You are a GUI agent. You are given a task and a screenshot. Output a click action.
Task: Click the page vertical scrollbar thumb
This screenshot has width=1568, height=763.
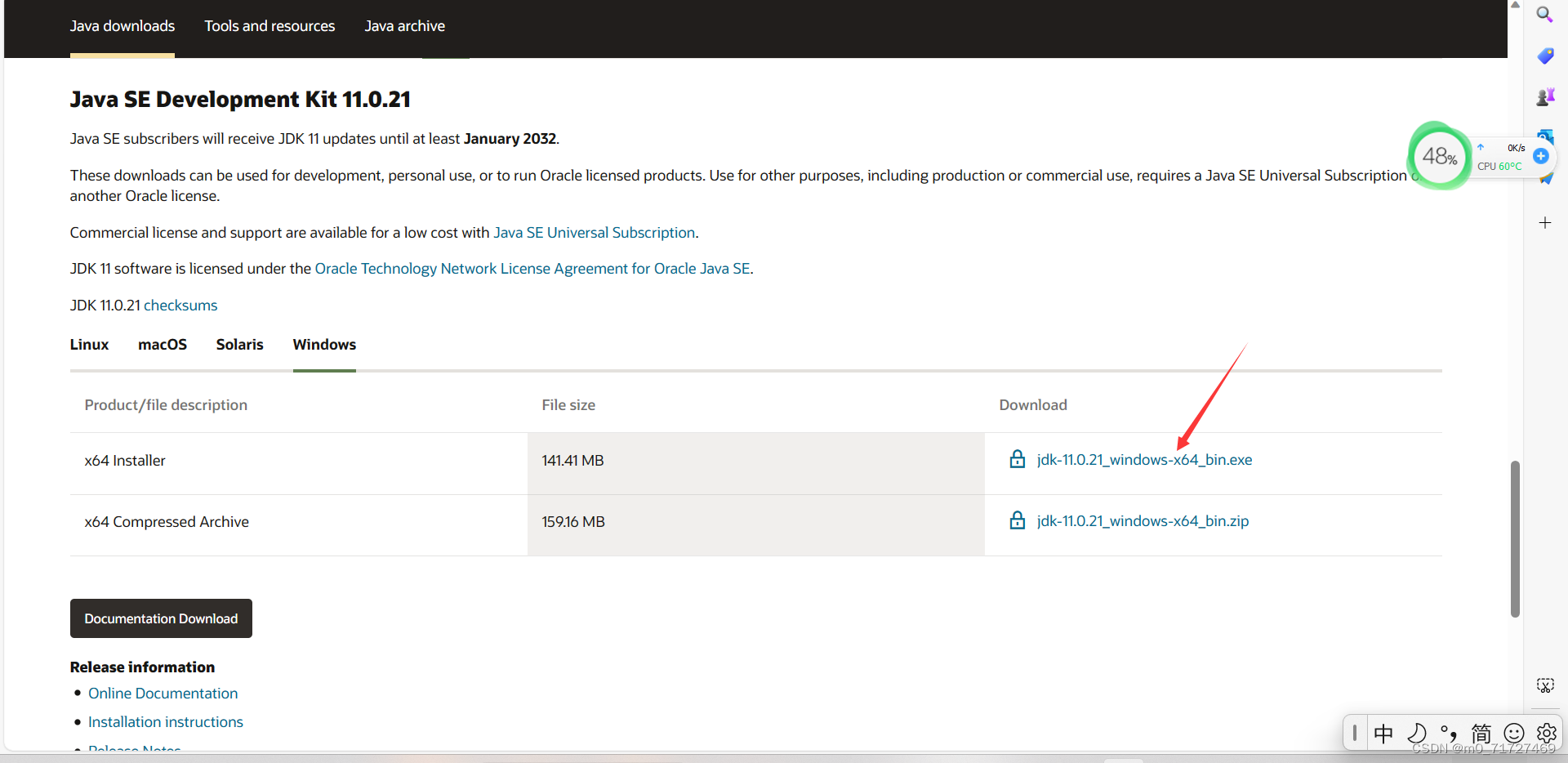click(1515, 539)
